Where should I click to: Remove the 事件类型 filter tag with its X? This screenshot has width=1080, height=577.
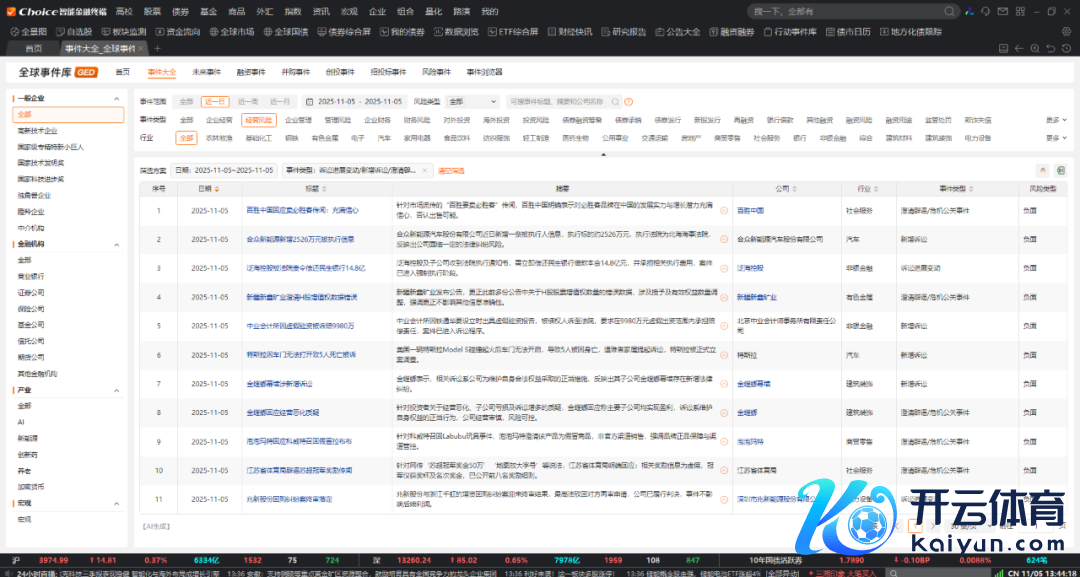point(424,170)
